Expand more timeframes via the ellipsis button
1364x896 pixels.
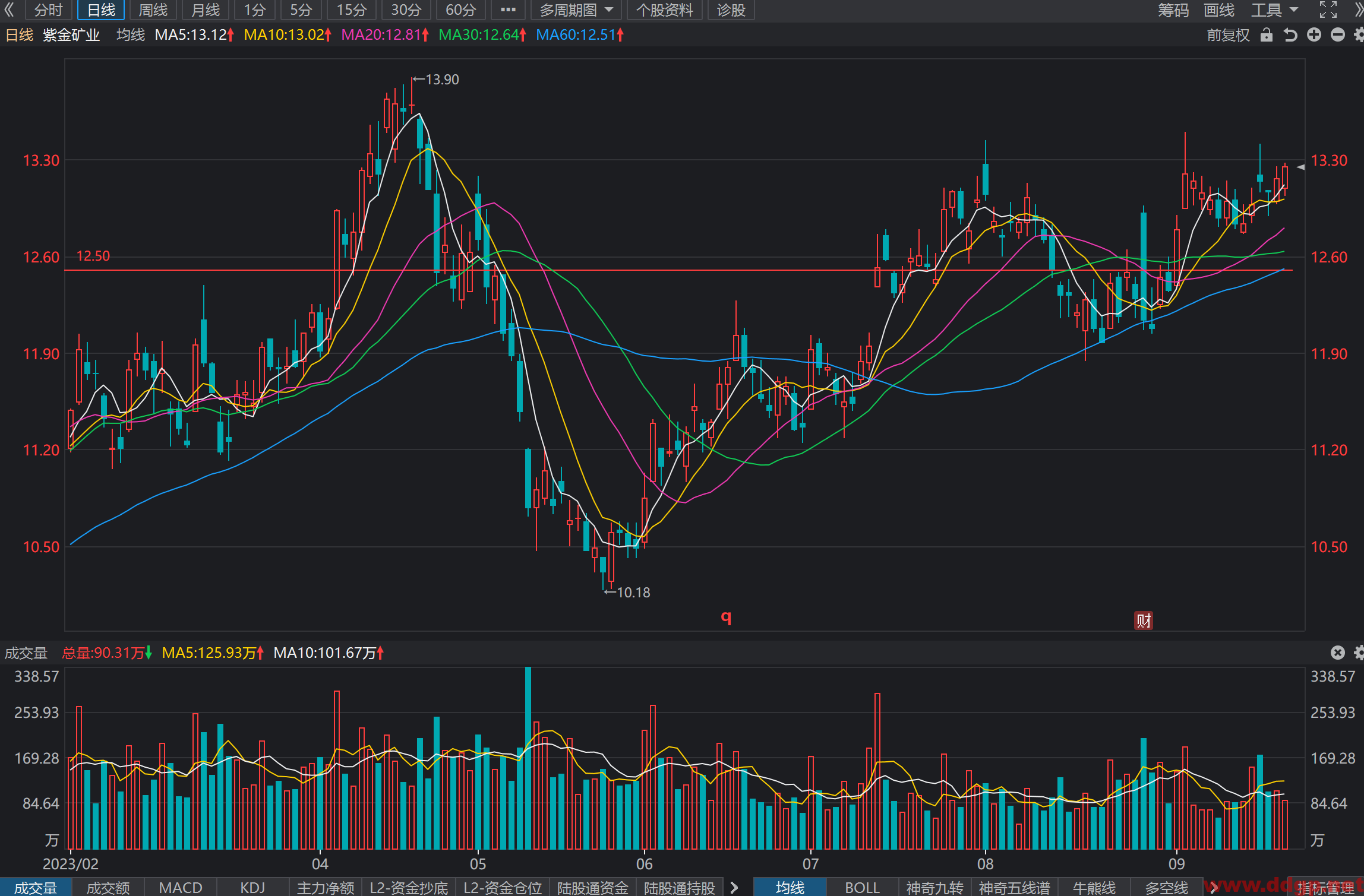pos(508,10)
